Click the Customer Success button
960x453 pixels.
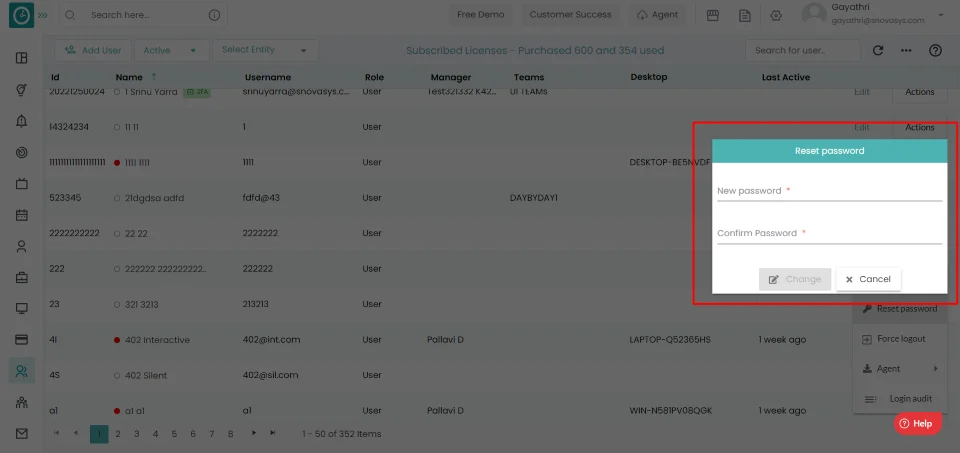(571, 15)
